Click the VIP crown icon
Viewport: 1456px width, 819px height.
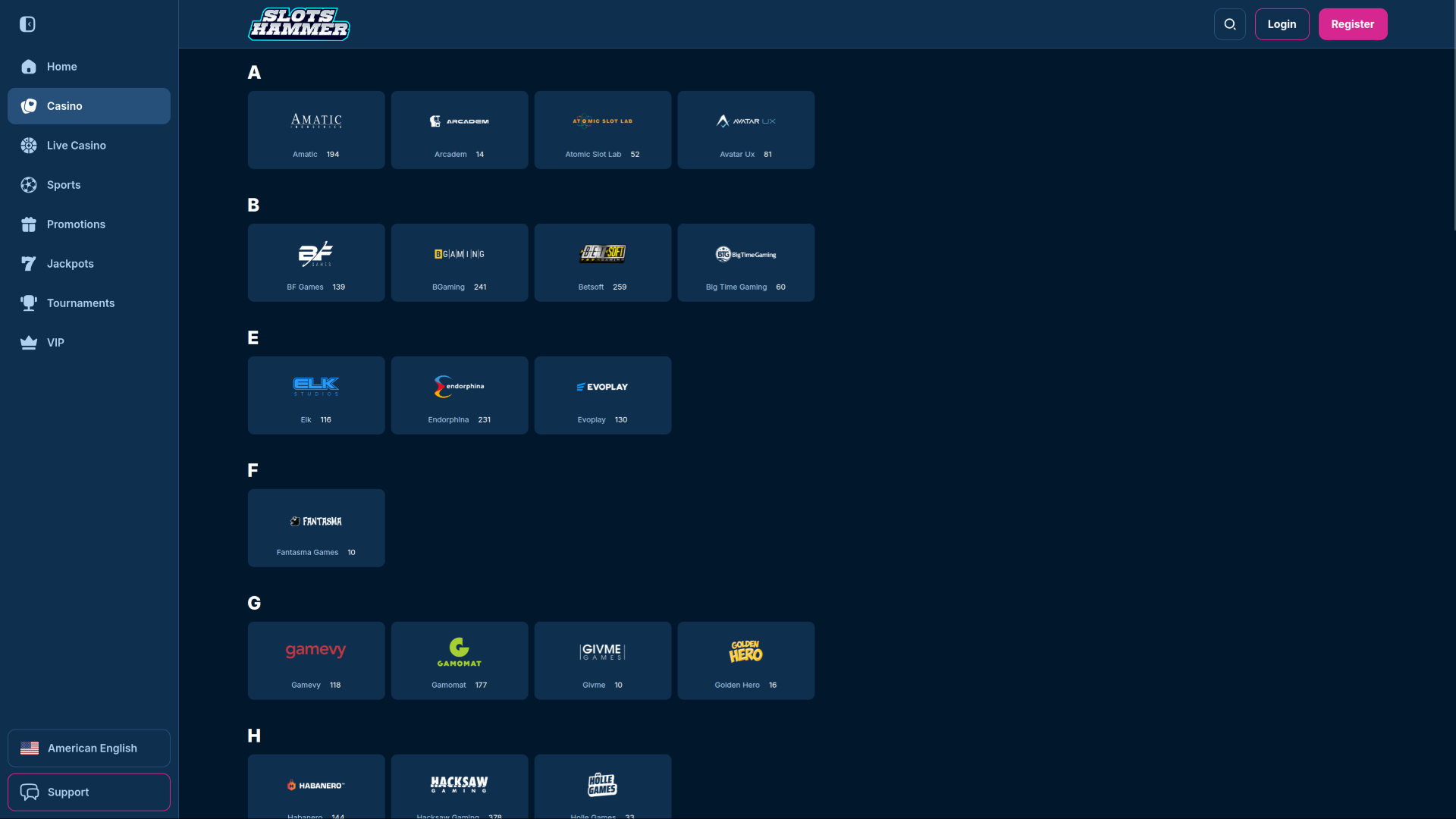point(29,343)
